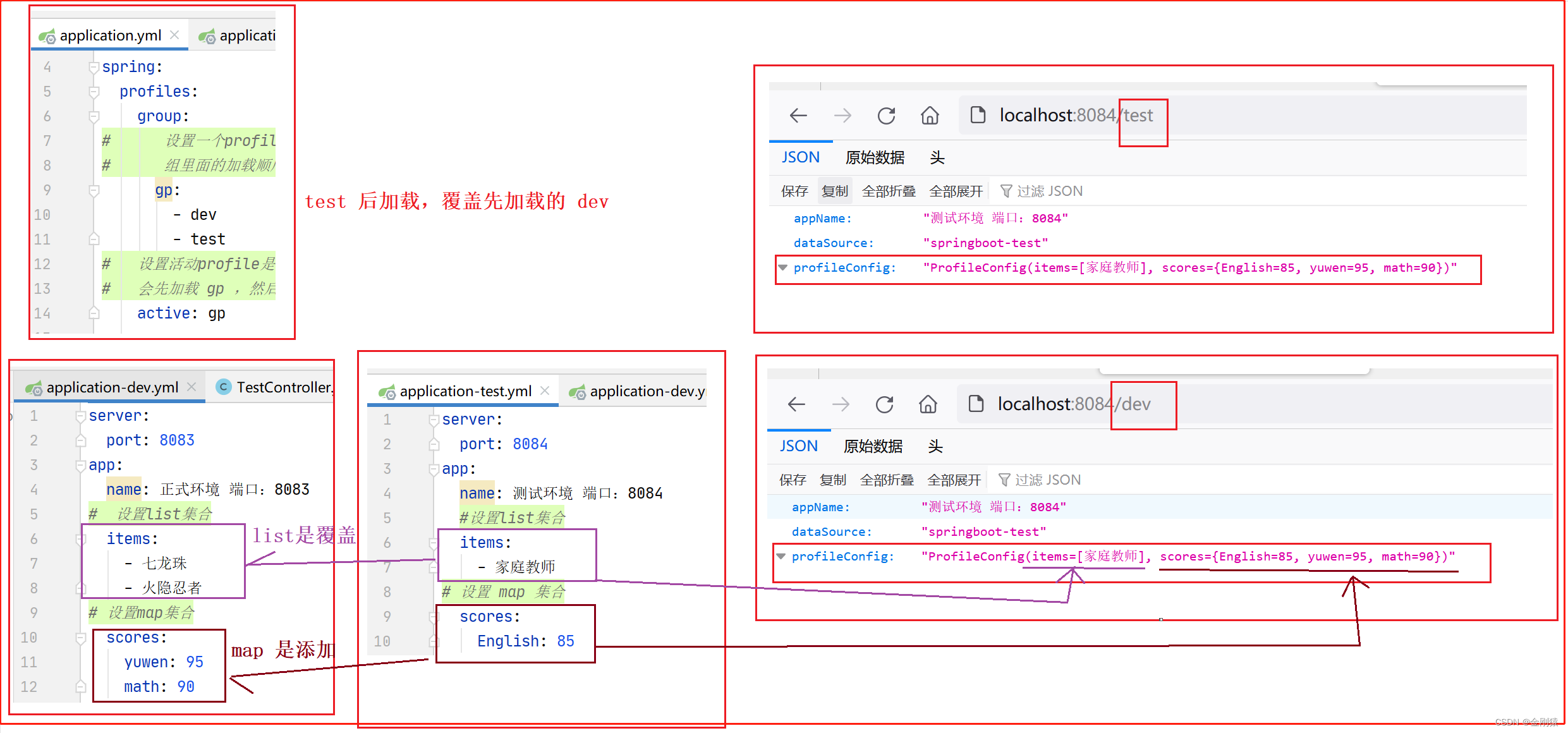The height and width of the screenshot is (733, 1568).
Task: Open 原始数据 tab in /test browser
Action: click(x=875, y=157)
